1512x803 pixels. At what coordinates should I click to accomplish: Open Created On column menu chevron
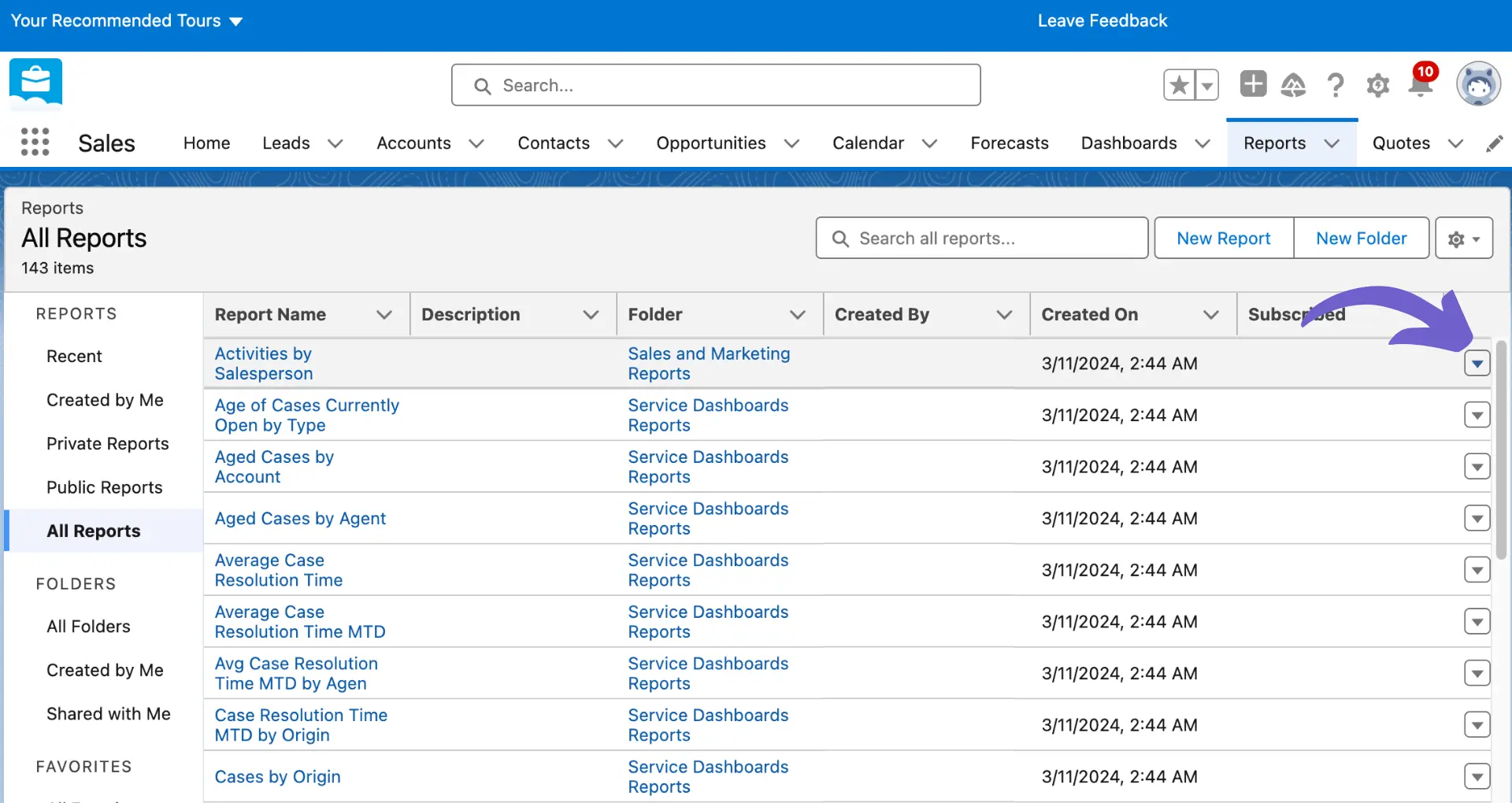point(1211,315)
